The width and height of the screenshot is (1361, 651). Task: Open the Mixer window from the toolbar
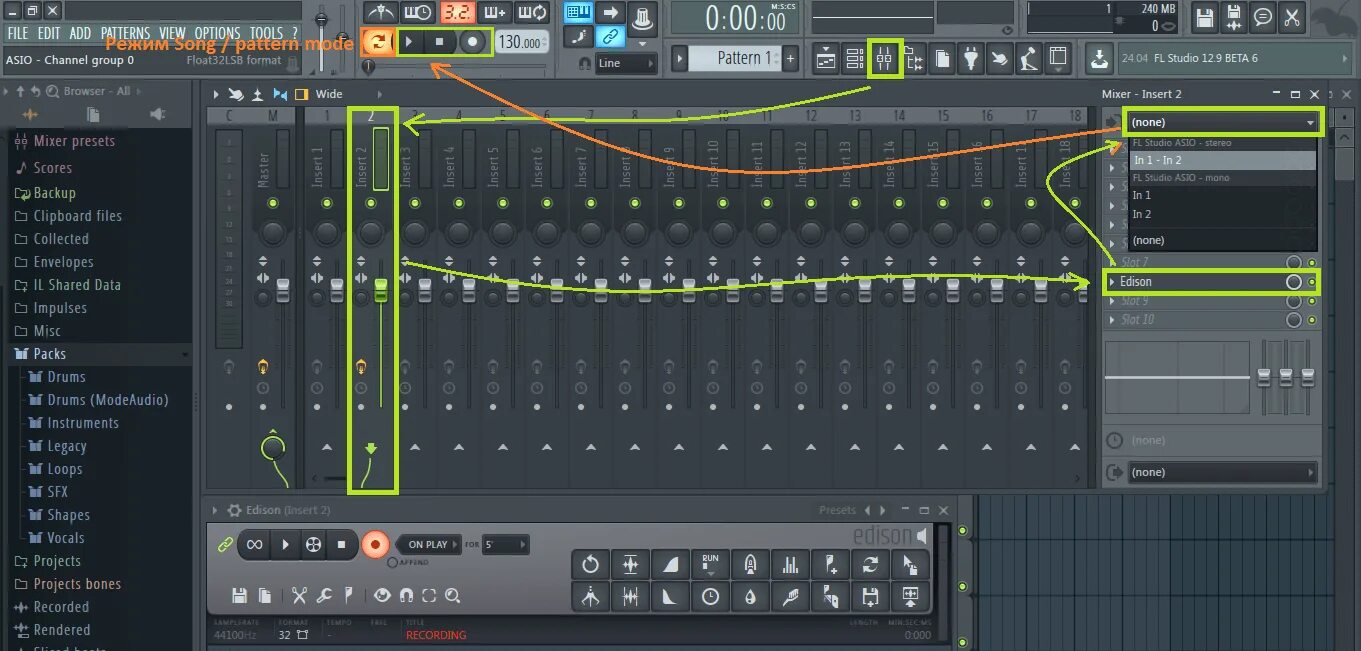(x=884, y=58)
